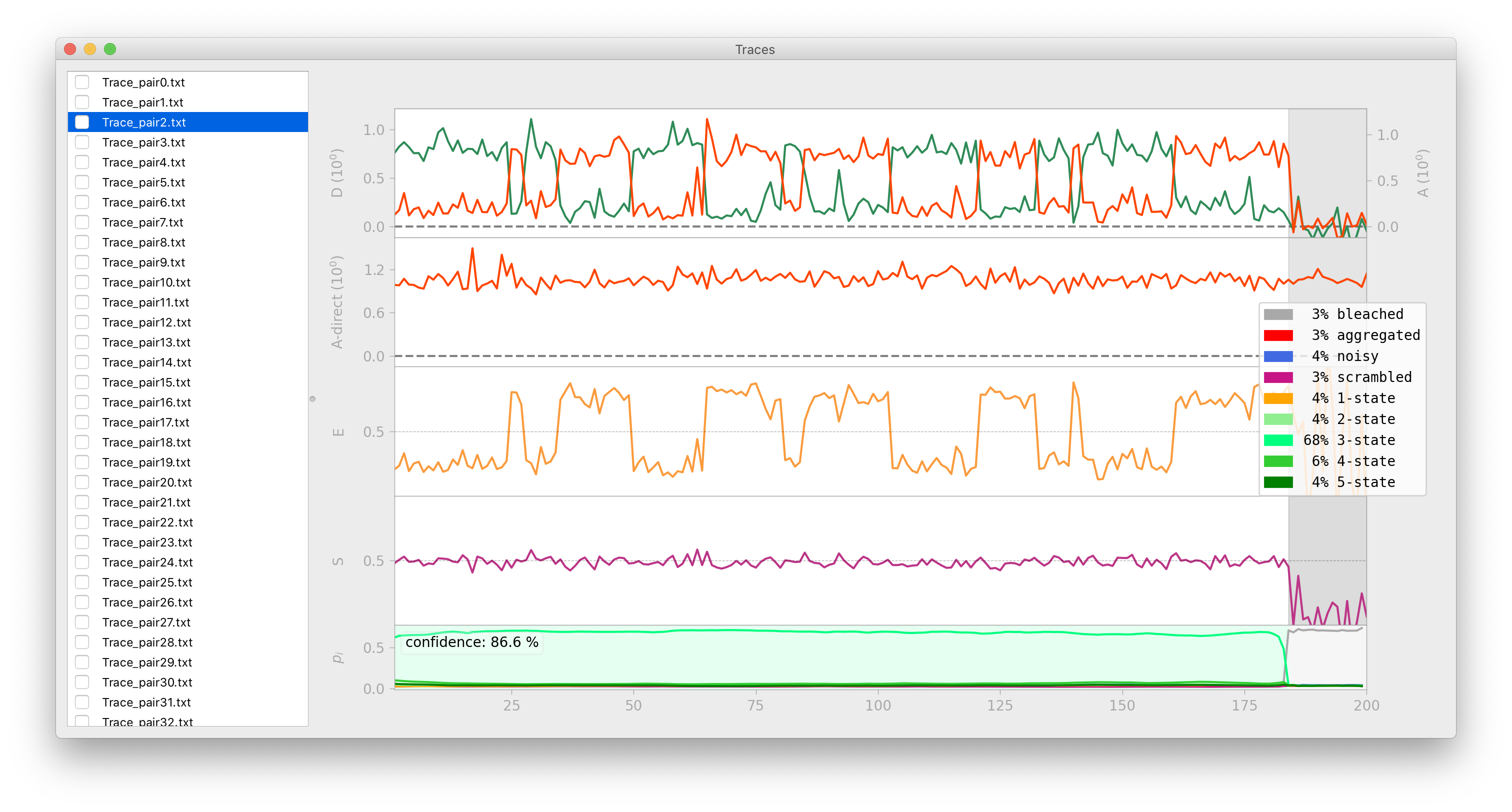Click the blue noisy legend swatch
Image resolution: width=1512 pixels, height=812 pixels.
[1278, 356]
